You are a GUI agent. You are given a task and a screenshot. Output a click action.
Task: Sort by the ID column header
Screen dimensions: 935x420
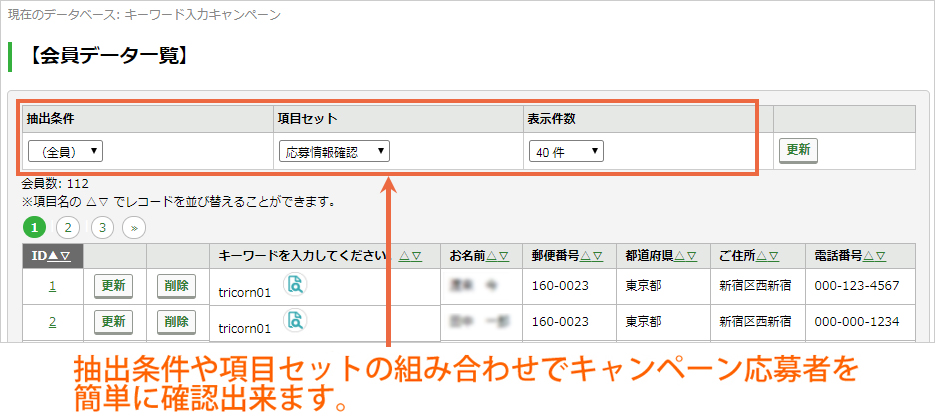tap(52, 256)
